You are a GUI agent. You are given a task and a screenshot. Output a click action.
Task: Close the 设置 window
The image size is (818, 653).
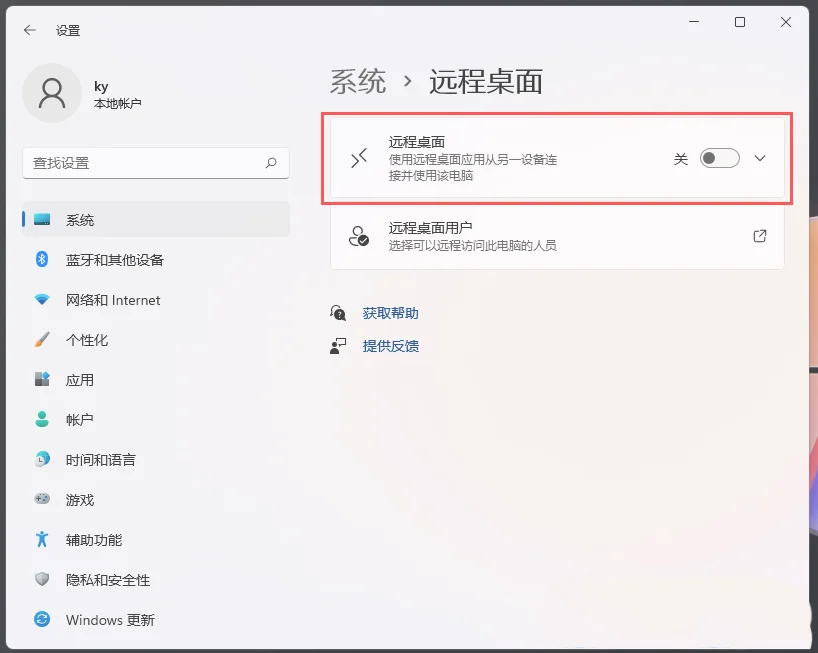[786, 22]
